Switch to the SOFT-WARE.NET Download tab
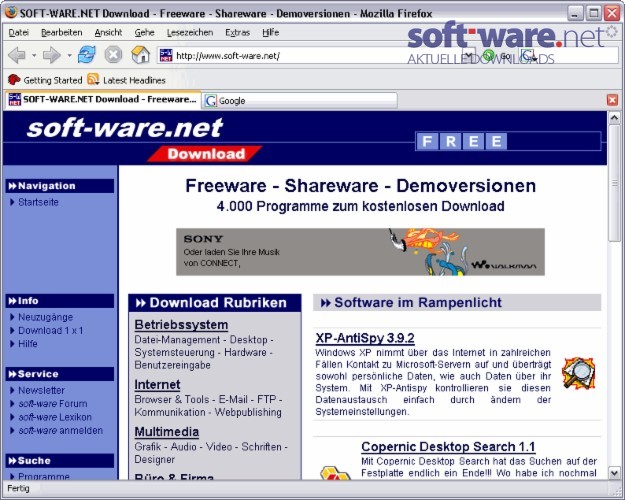This screenshot has height=500, width=625. pyautogui.click(x=103, y=100)
